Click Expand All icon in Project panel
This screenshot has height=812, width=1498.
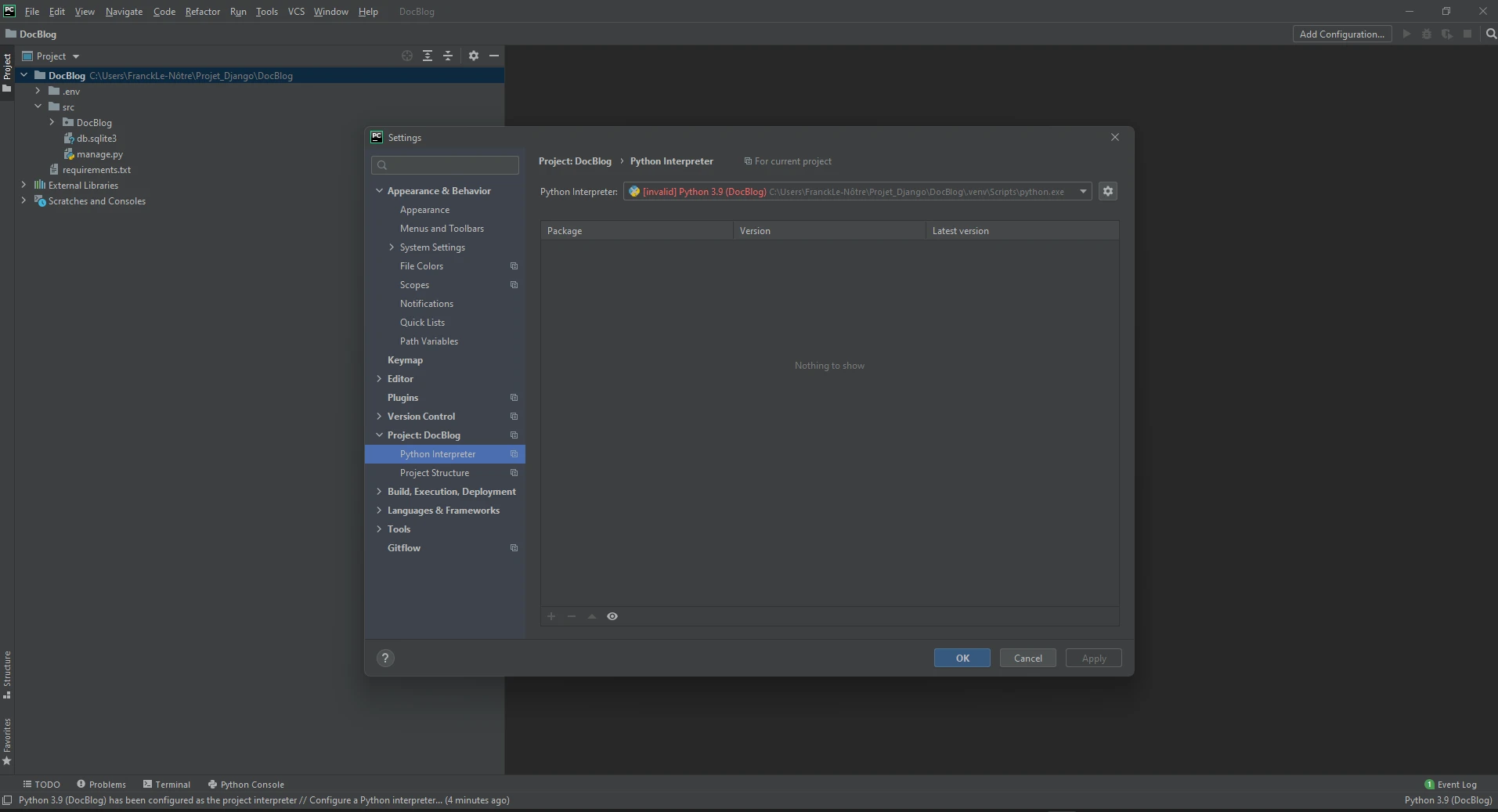pyautogui.click(x=428, y=56)
